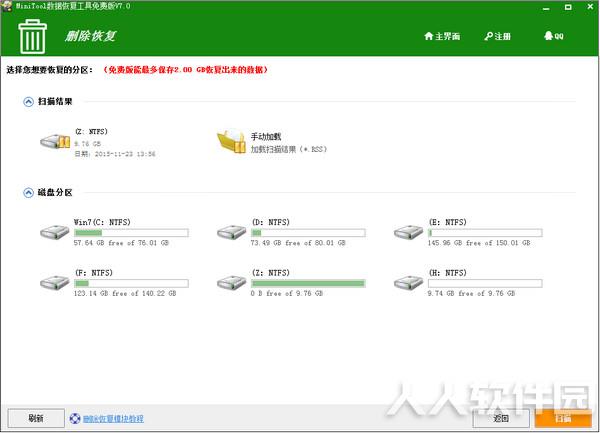Viewport: 600px width, 433px height.
Task: Click the recycle bin 删除恢复 icon
Action: point(33,37)
